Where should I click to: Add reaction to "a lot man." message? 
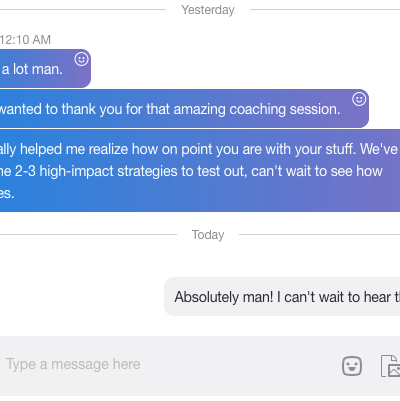coord(81,59)
